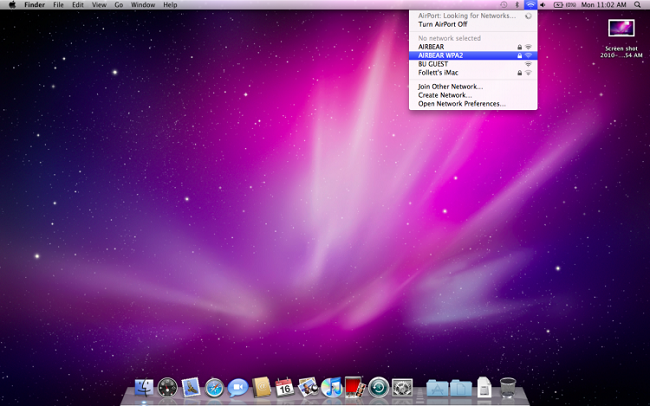Launch Photo Booth from the Dock
This screenshot has height=406, width=650.
(x=355, y=388)
